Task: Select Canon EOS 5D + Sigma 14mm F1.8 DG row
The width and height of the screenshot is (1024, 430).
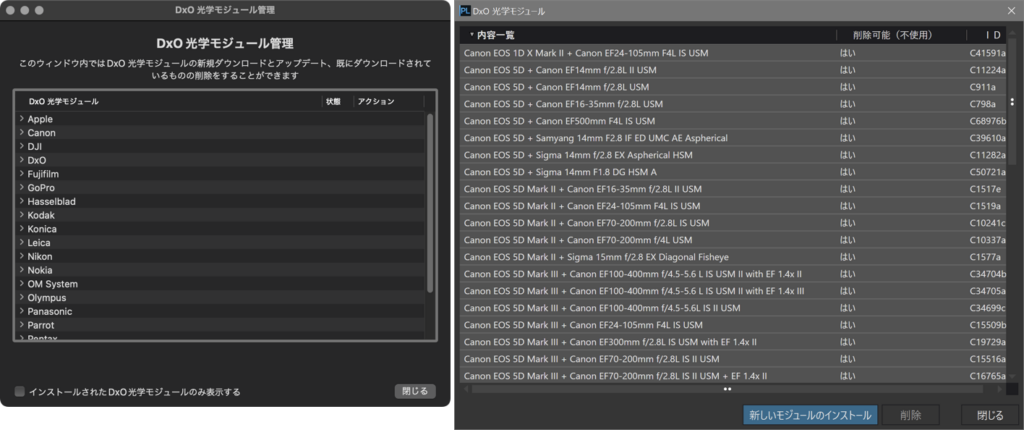Action: pyautogui.click(x=734, y=171)
